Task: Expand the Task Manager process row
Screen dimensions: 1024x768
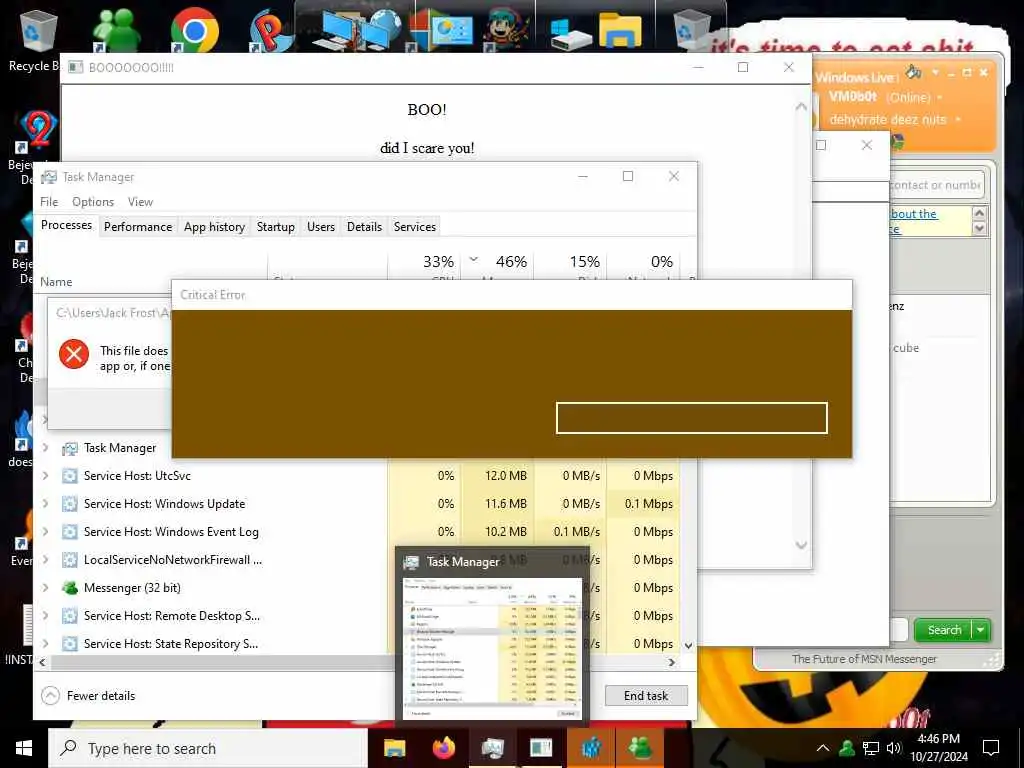Action: coord(45,447)
